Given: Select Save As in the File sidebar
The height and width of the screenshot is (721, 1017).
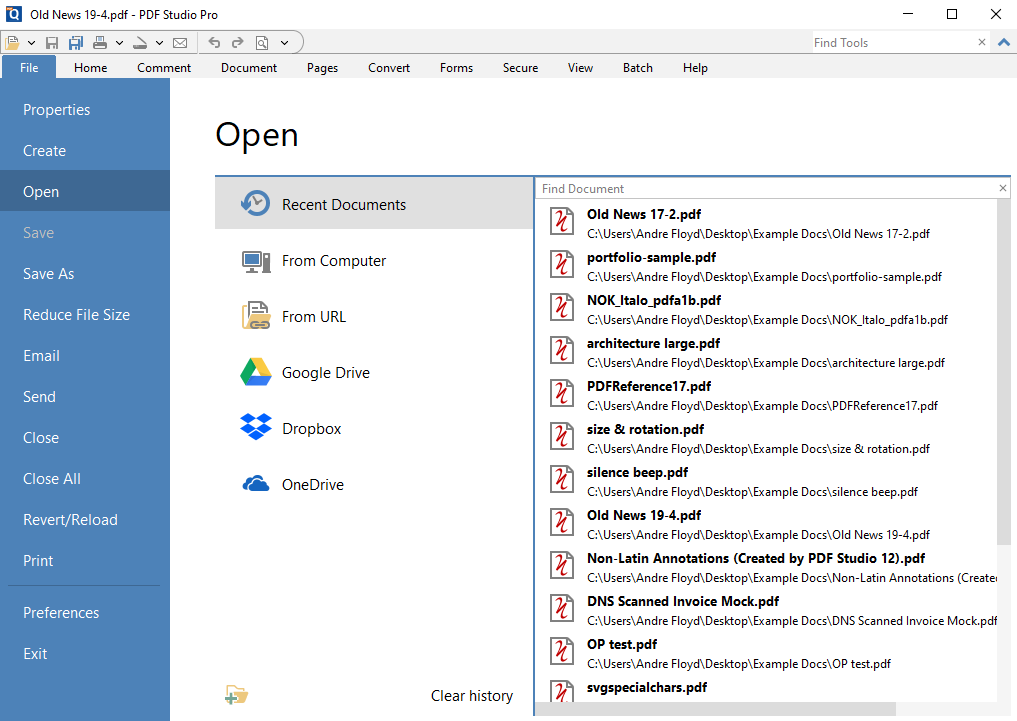Looking at the screenshot, I should point(85,274).
